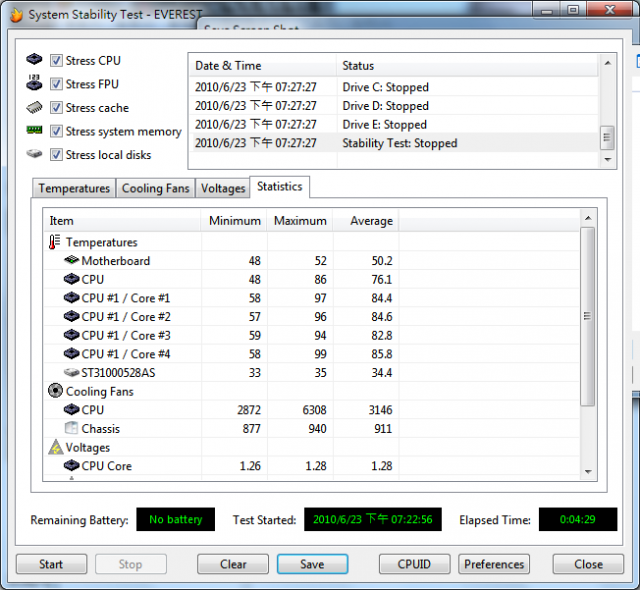Click the statistics list scrollbar thumb

click(587, 316)
